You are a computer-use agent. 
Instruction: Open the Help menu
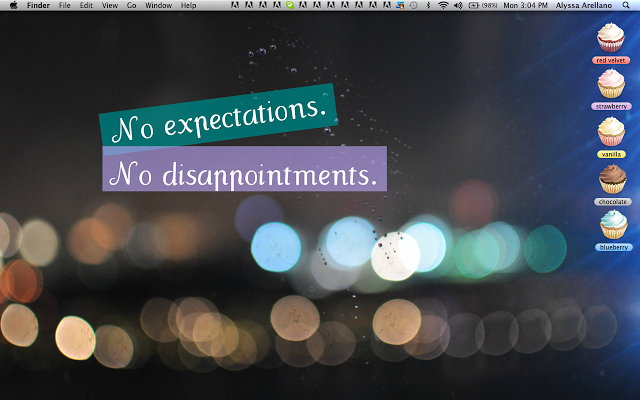(x=188, y=6)
